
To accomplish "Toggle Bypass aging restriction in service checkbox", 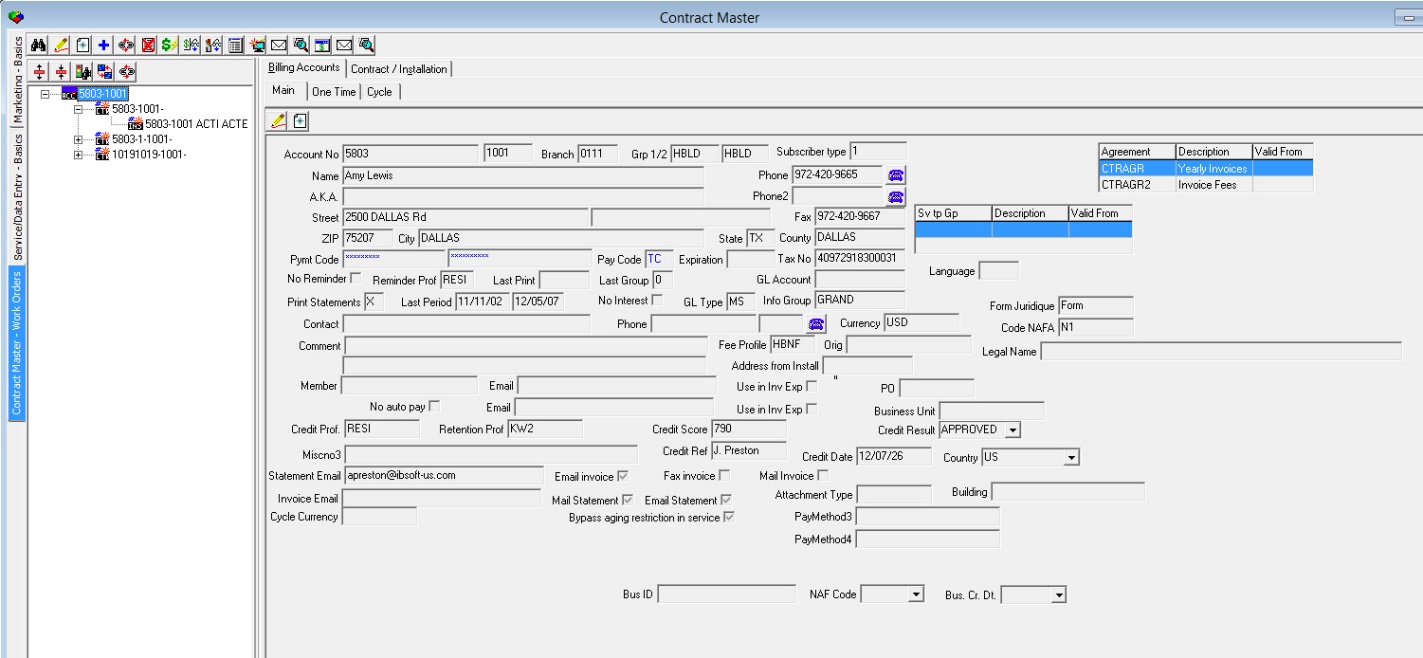I will 729,517.
